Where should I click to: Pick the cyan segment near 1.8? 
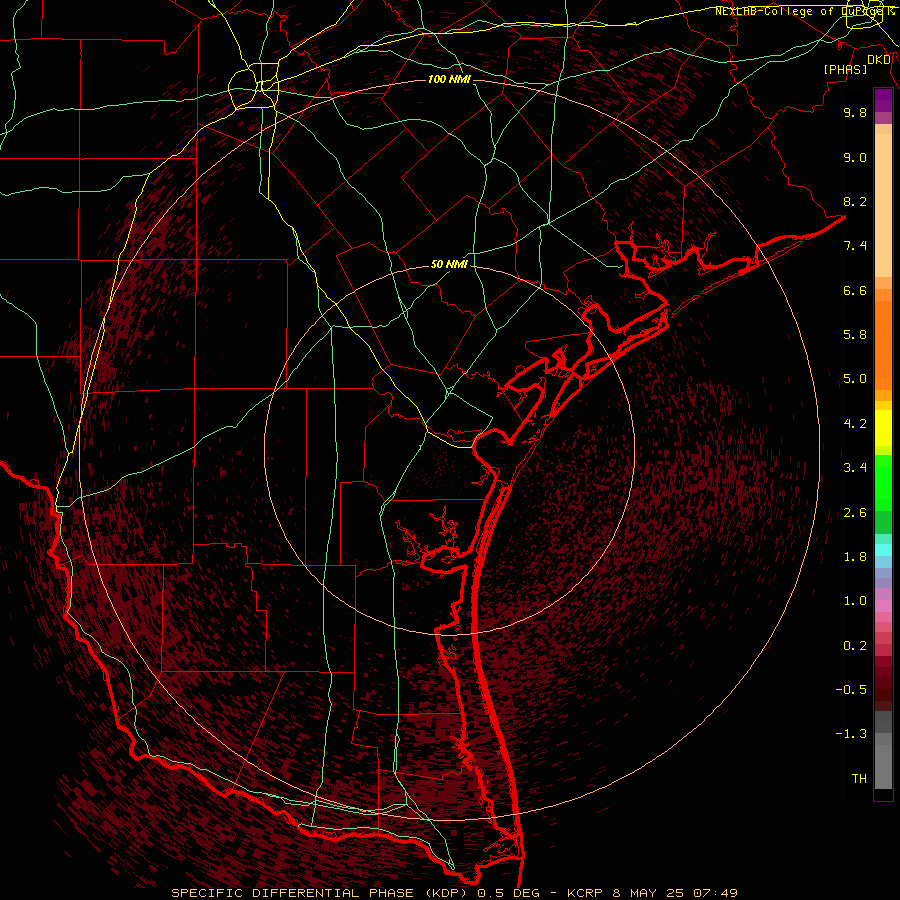(883, 550)
